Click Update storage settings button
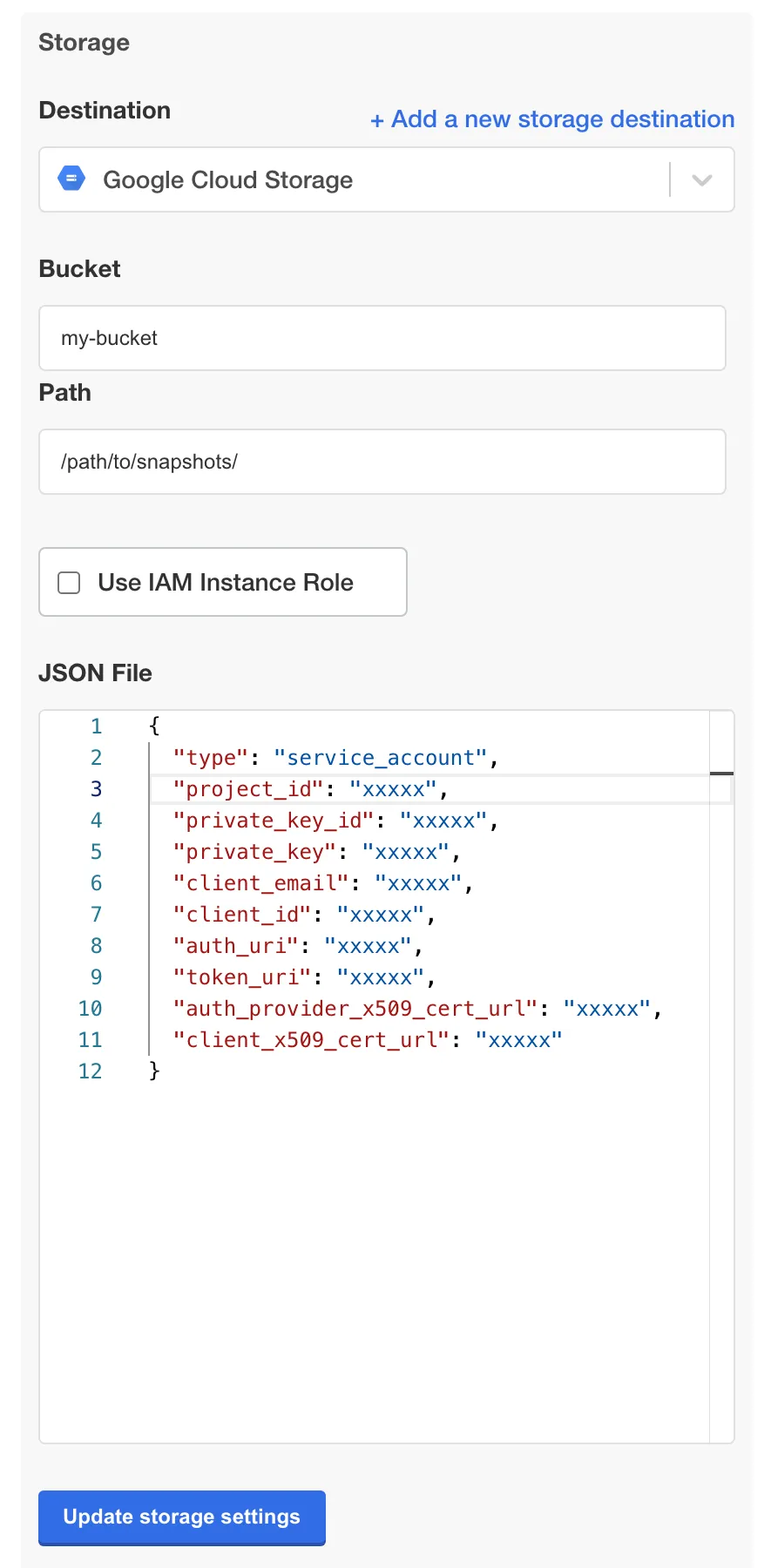The height and width of the screenshot is (1568, 771). pyautogui.click(x=182, y=1517)
